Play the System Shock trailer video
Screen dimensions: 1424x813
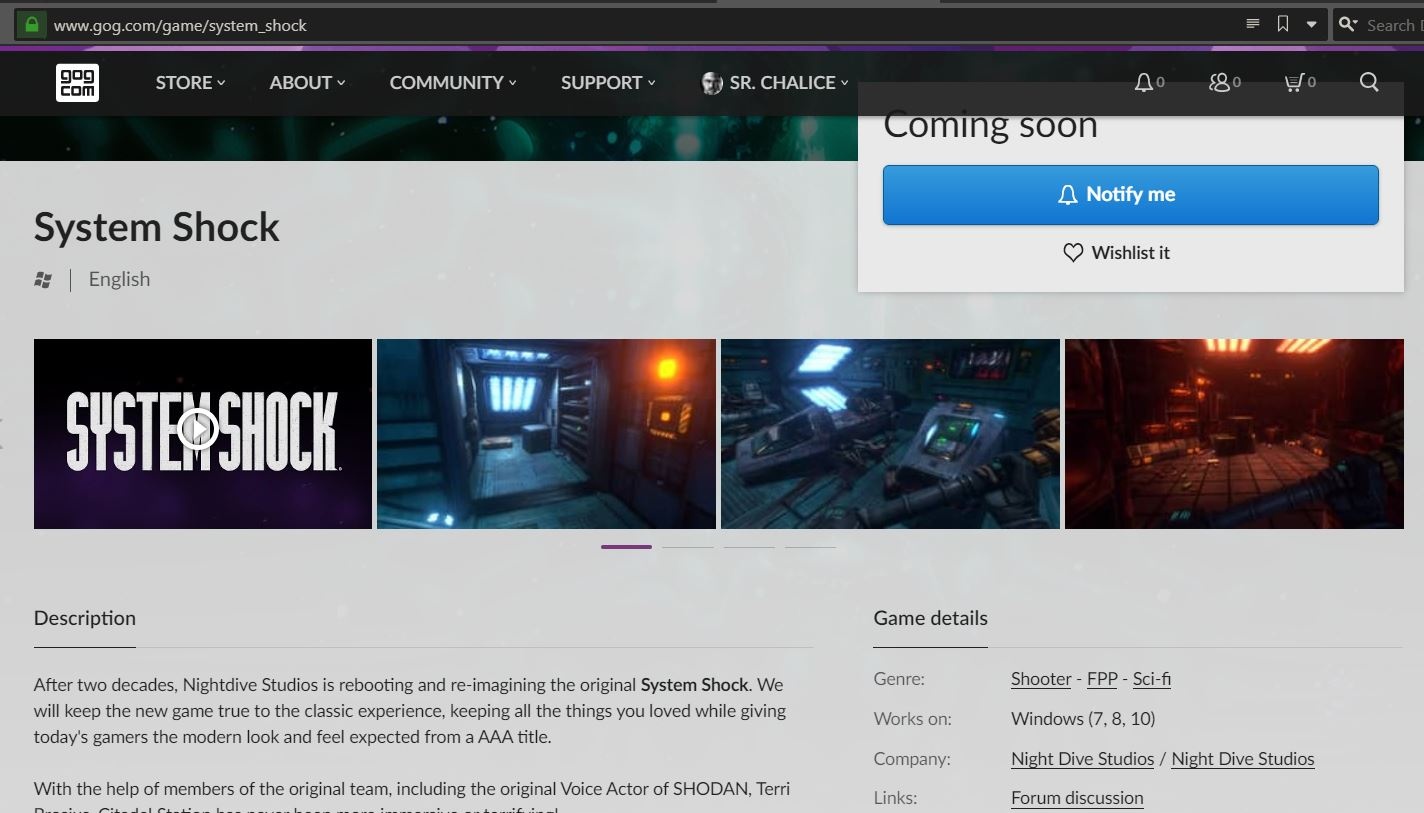199,431
